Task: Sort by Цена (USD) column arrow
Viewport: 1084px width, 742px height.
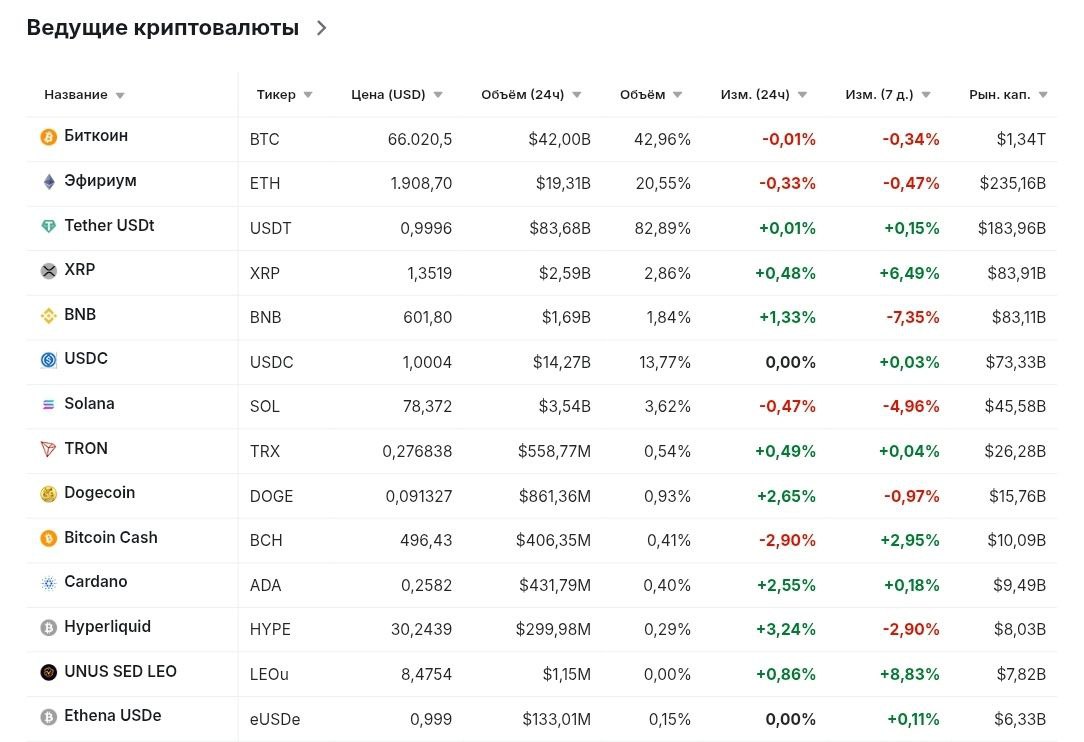Action: coord(438,96)
